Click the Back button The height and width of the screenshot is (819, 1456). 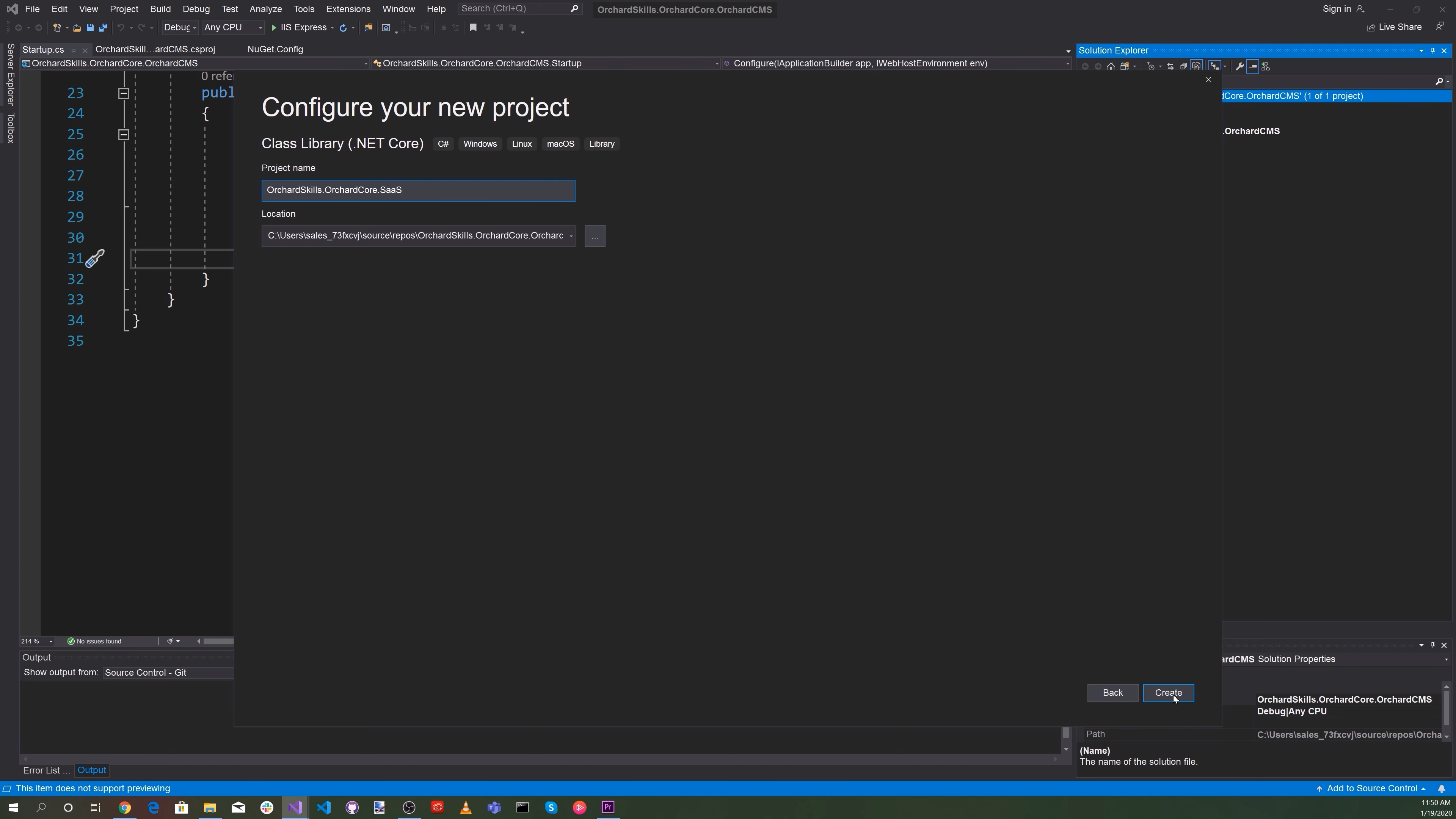coord(1112,693)
